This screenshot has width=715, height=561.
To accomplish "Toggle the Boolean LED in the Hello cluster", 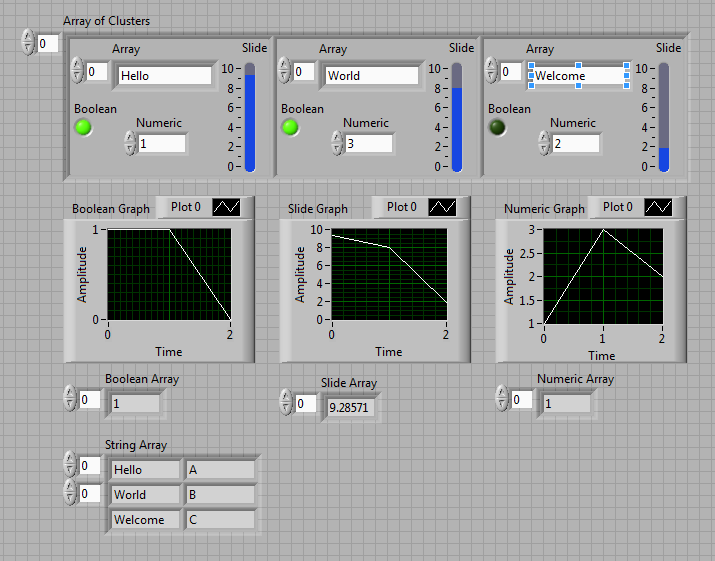I will tap(83, 127).
